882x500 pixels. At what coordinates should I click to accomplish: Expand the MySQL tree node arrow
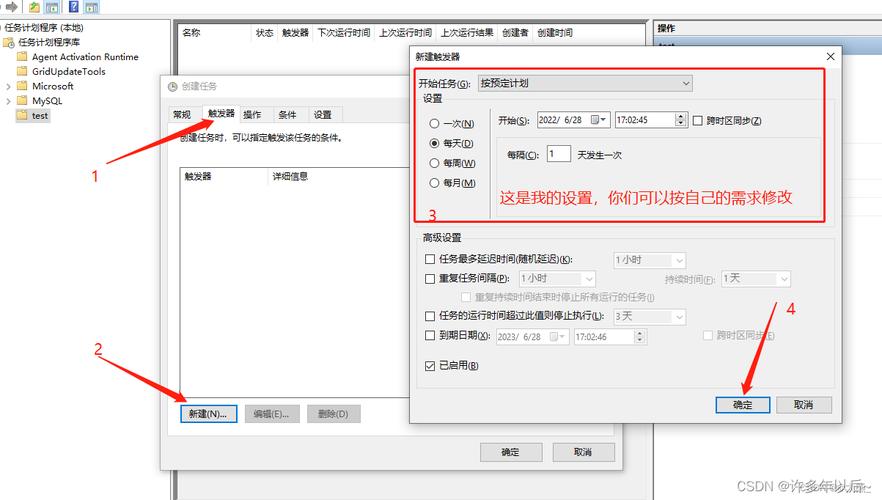click(x=8, y=101)
